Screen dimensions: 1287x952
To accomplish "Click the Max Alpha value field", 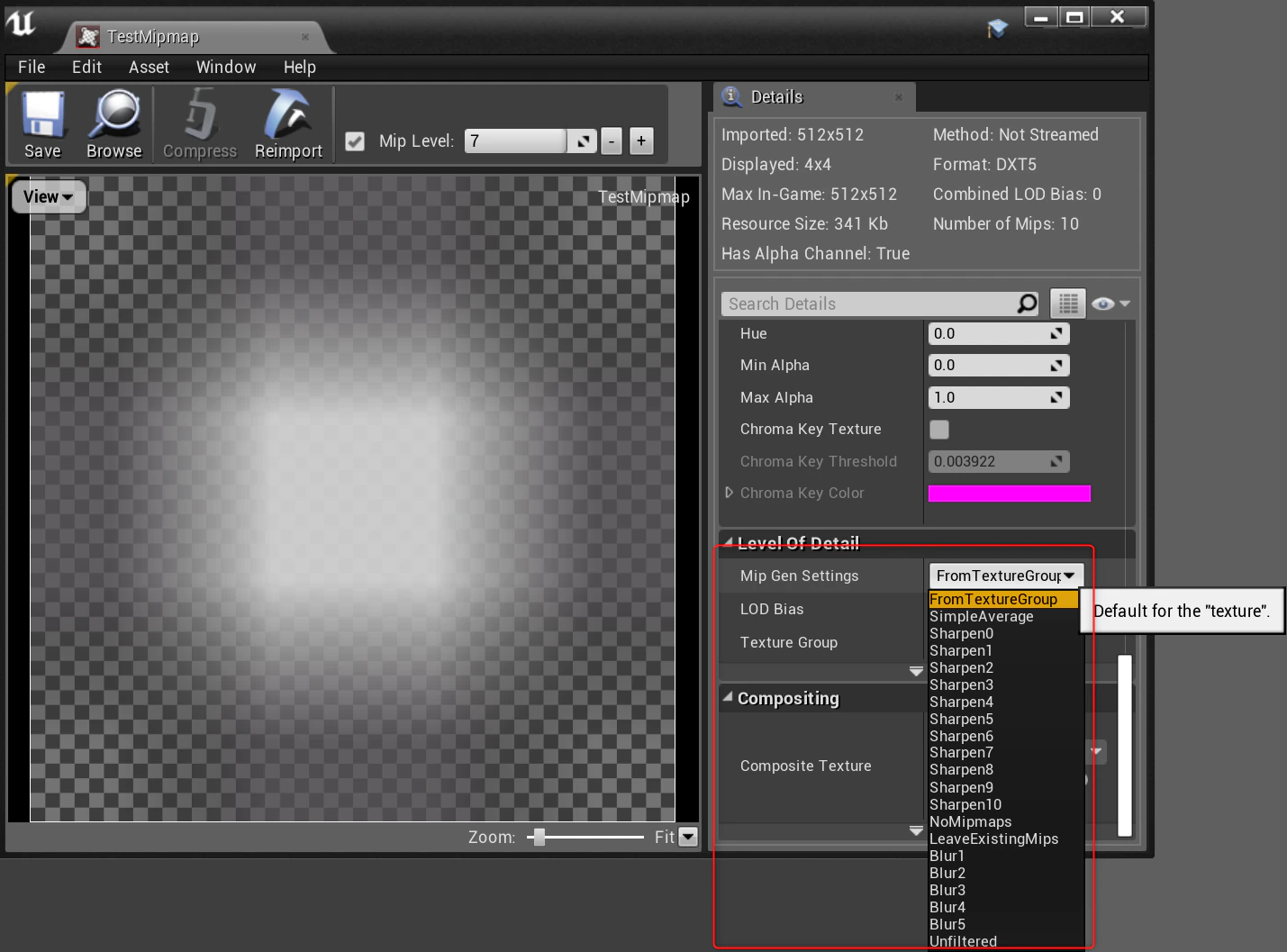I will click(x=999, y=398).
